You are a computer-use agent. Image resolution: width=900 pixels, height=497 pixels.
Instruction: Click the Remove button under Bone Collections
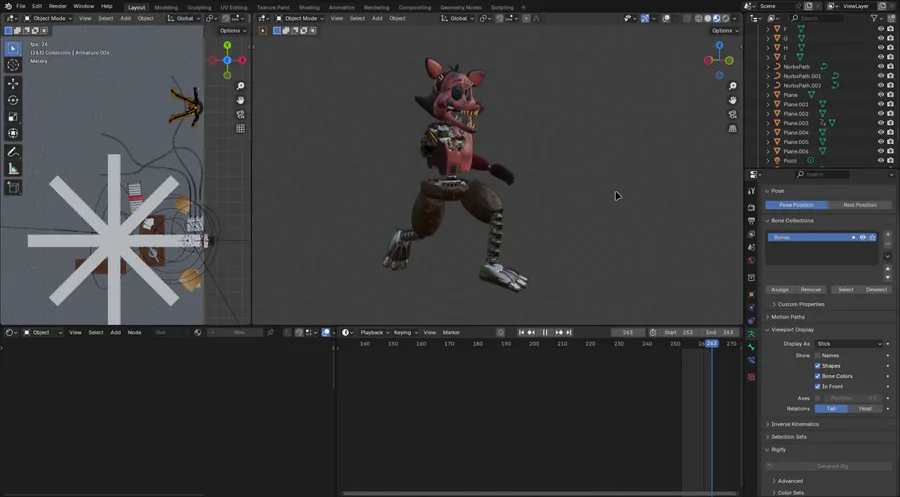810,290
